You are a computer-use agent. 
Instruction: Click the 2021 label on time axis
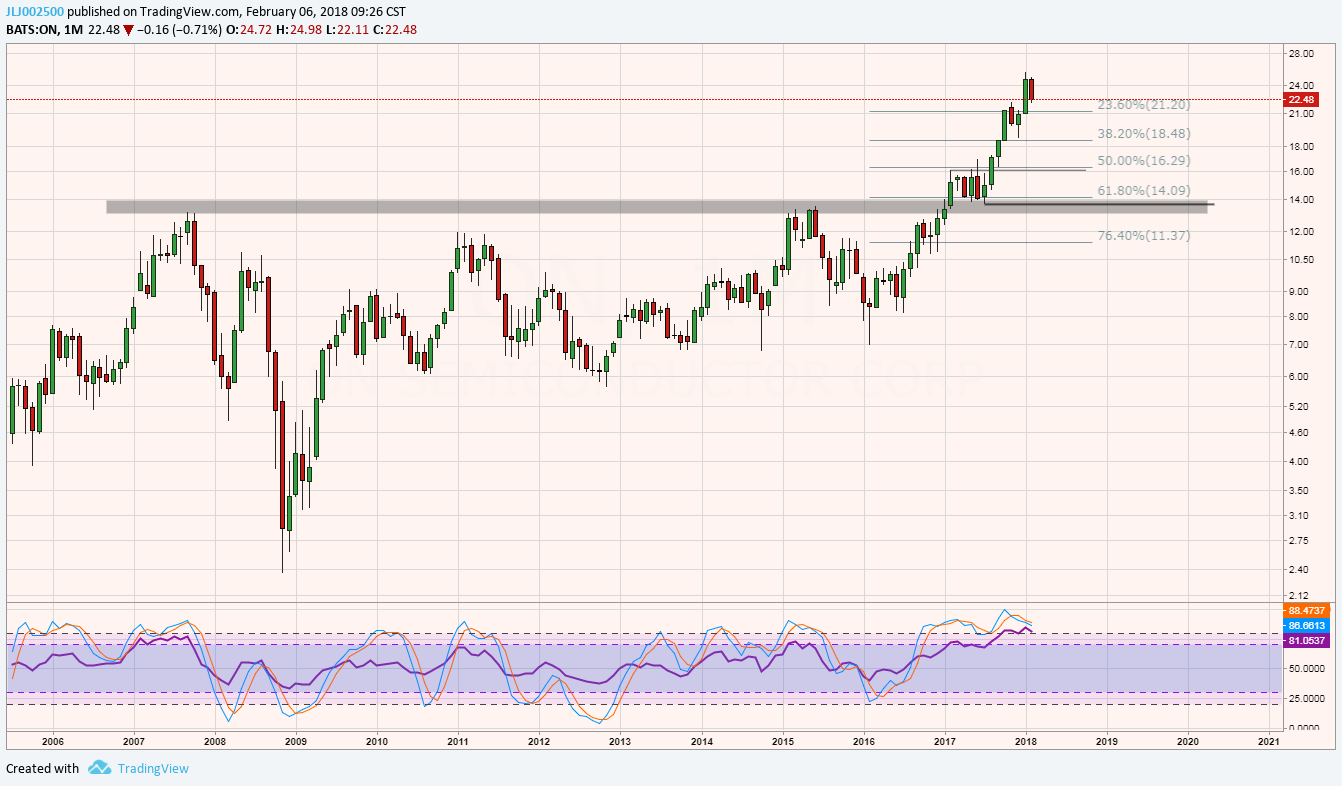coord(1268,742)
